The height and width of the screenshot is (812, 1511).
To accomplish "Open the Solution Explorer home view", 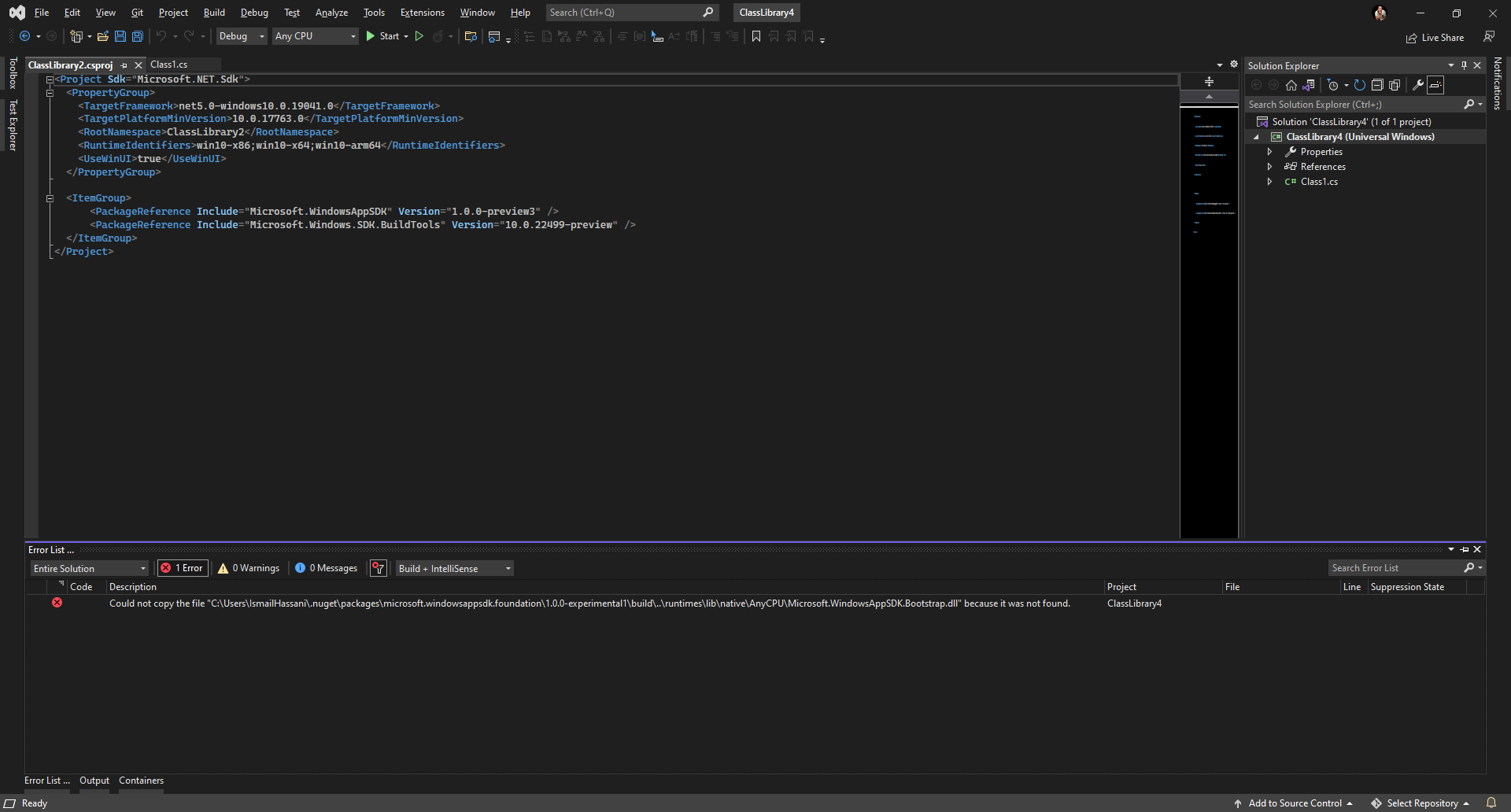I will (x=1291, y=85).
